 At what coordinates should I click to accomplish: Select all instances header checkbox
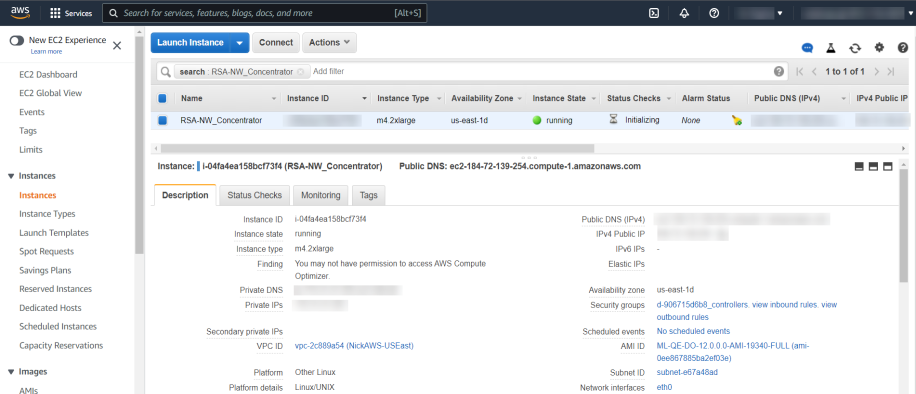[162, 98]
